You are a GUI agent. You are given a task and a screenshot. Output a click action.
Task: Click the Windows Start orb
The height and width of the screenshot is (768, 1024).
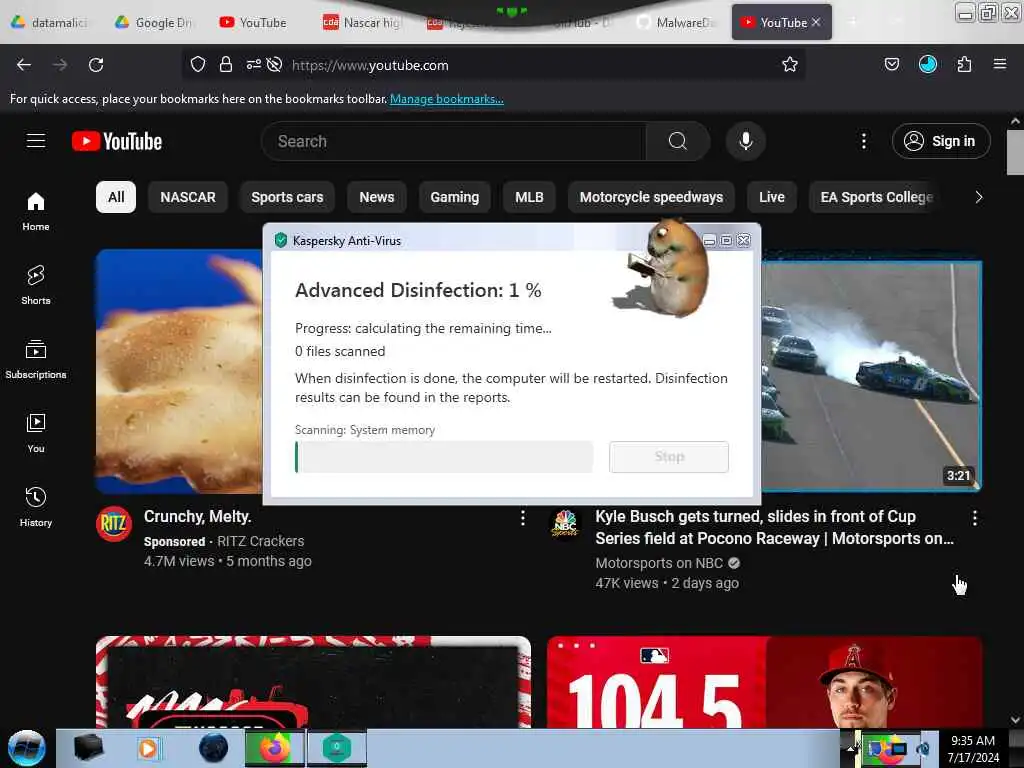(26, 748)
